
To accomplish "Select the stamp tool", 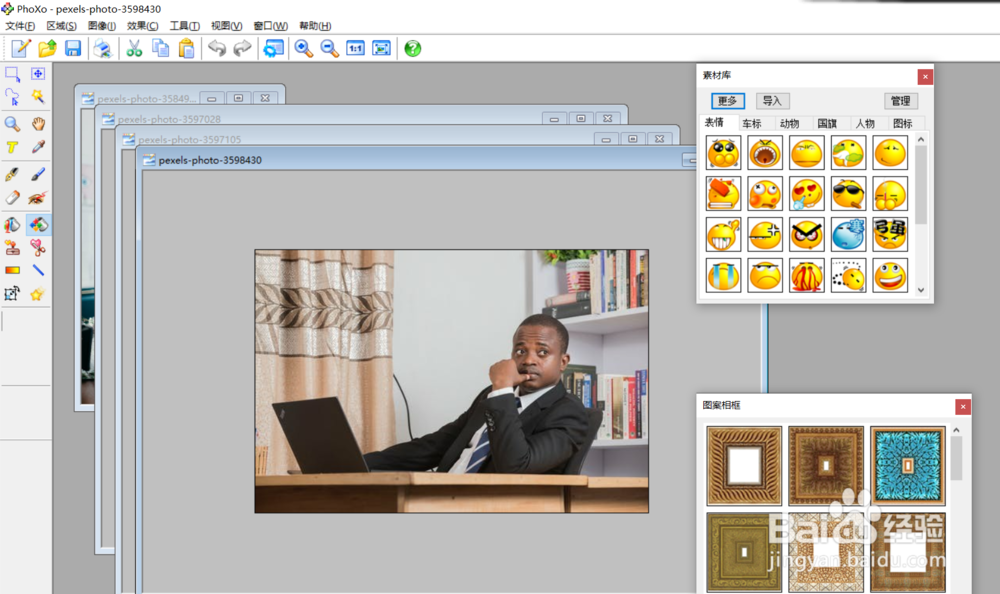I will coord(12,248).
